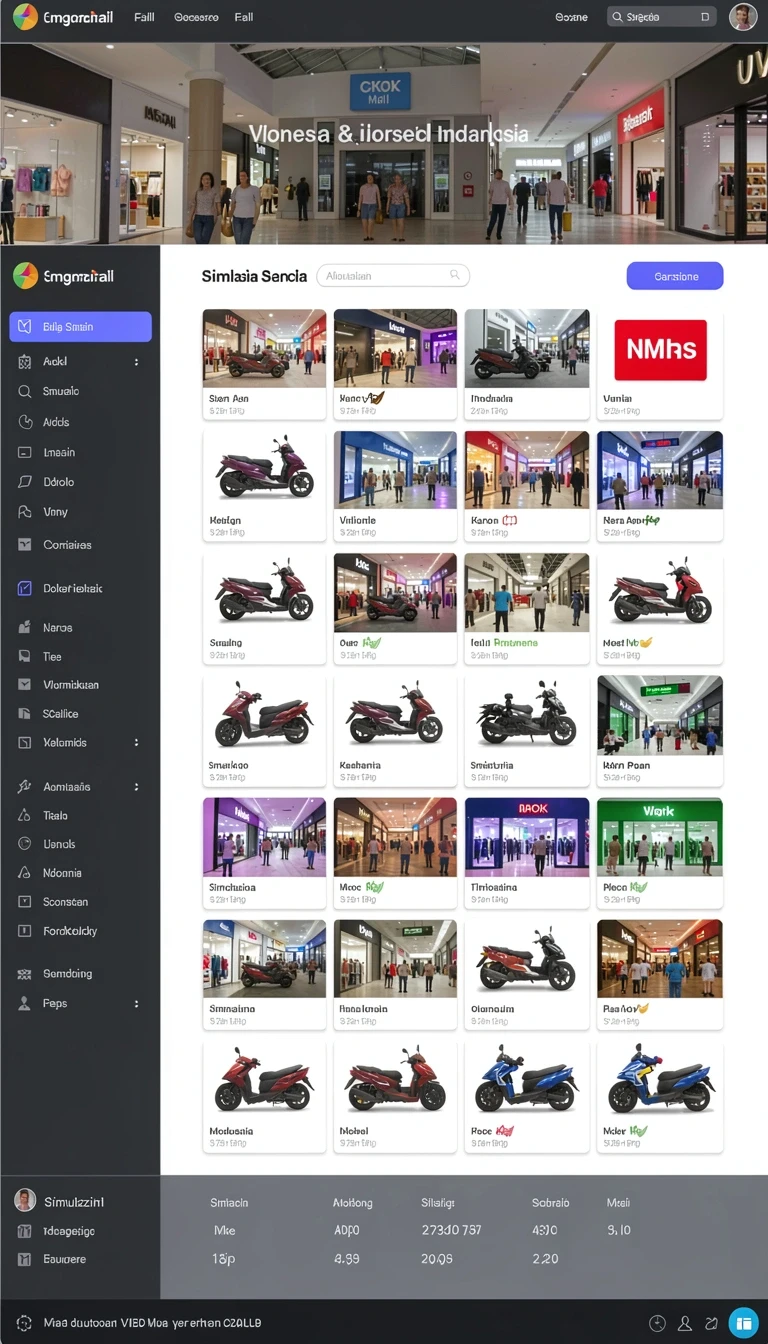Screen dimensions: 768x1344
Task: Expand the three-dot menu next to Xelomids
Action: click(x=137, y=743)
